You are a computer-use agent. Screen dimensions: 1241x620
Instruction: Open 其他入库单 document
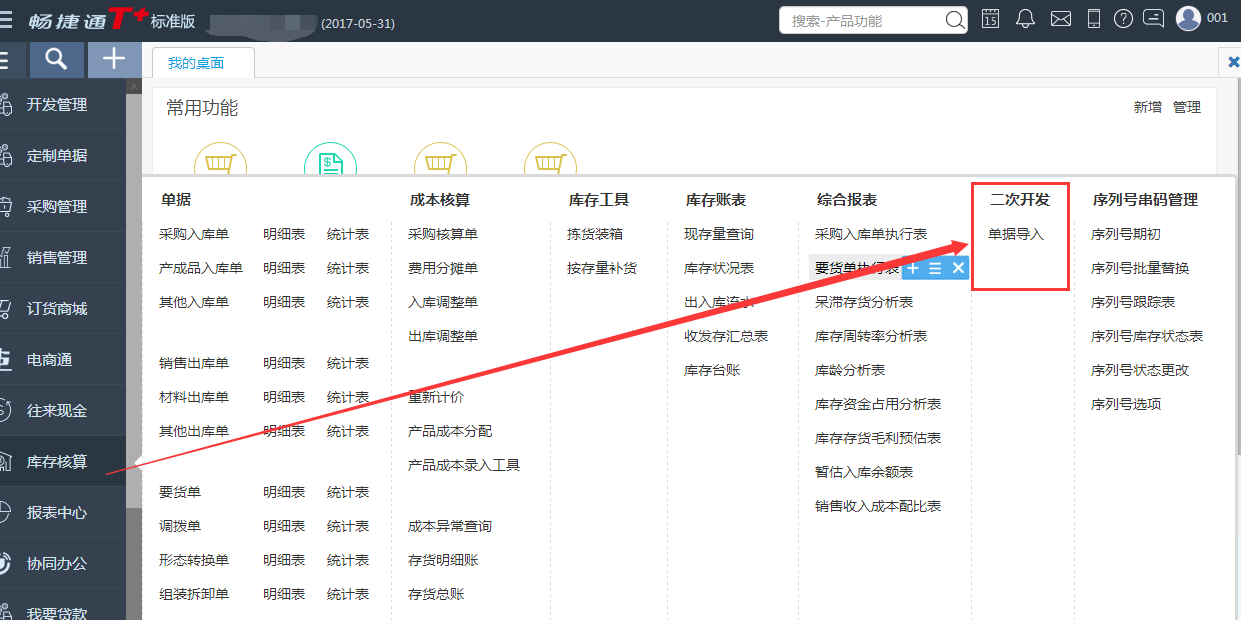tap(194, 302)
